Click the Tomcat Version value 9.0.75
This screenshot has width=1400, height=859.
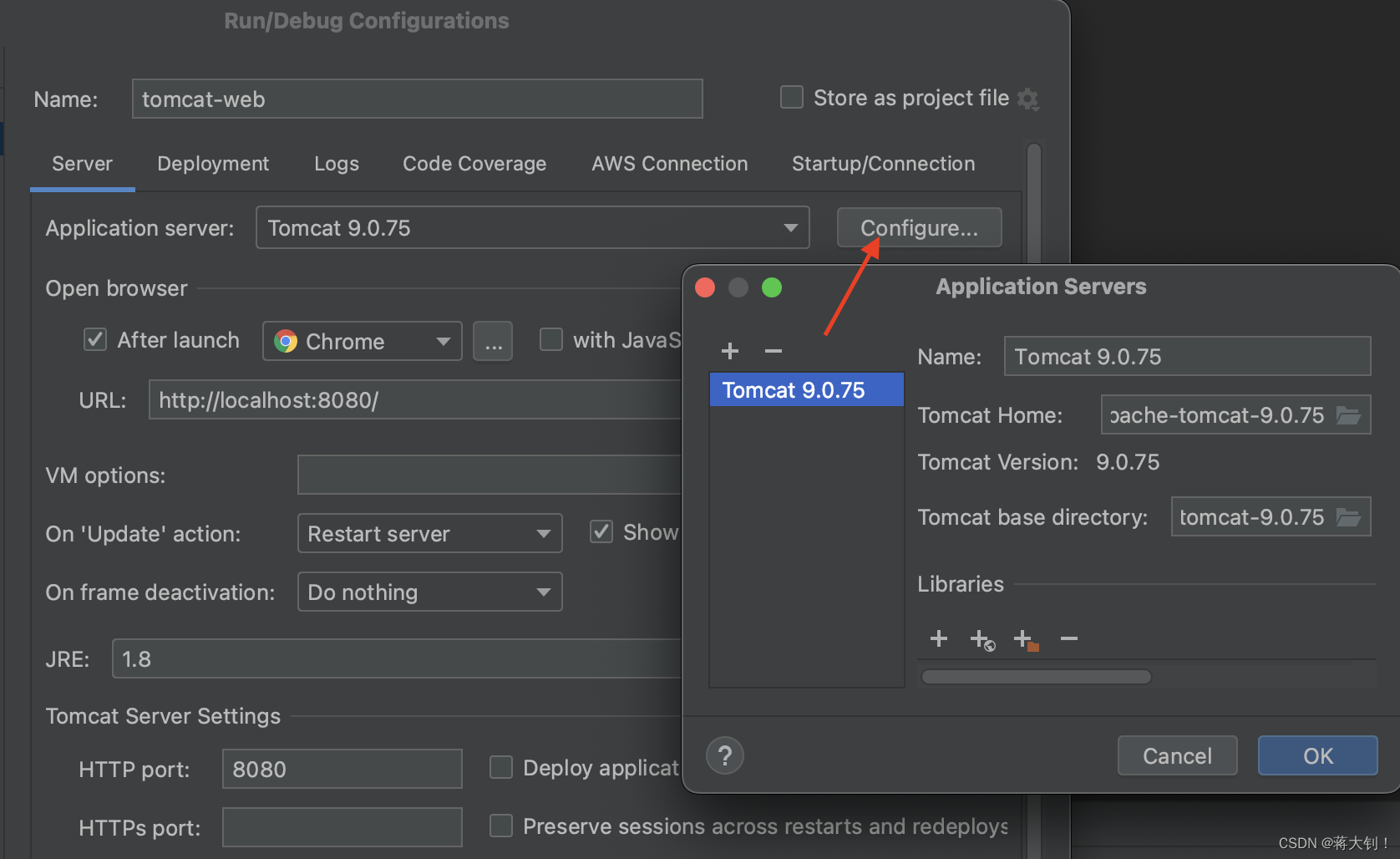coord(1128,462)
